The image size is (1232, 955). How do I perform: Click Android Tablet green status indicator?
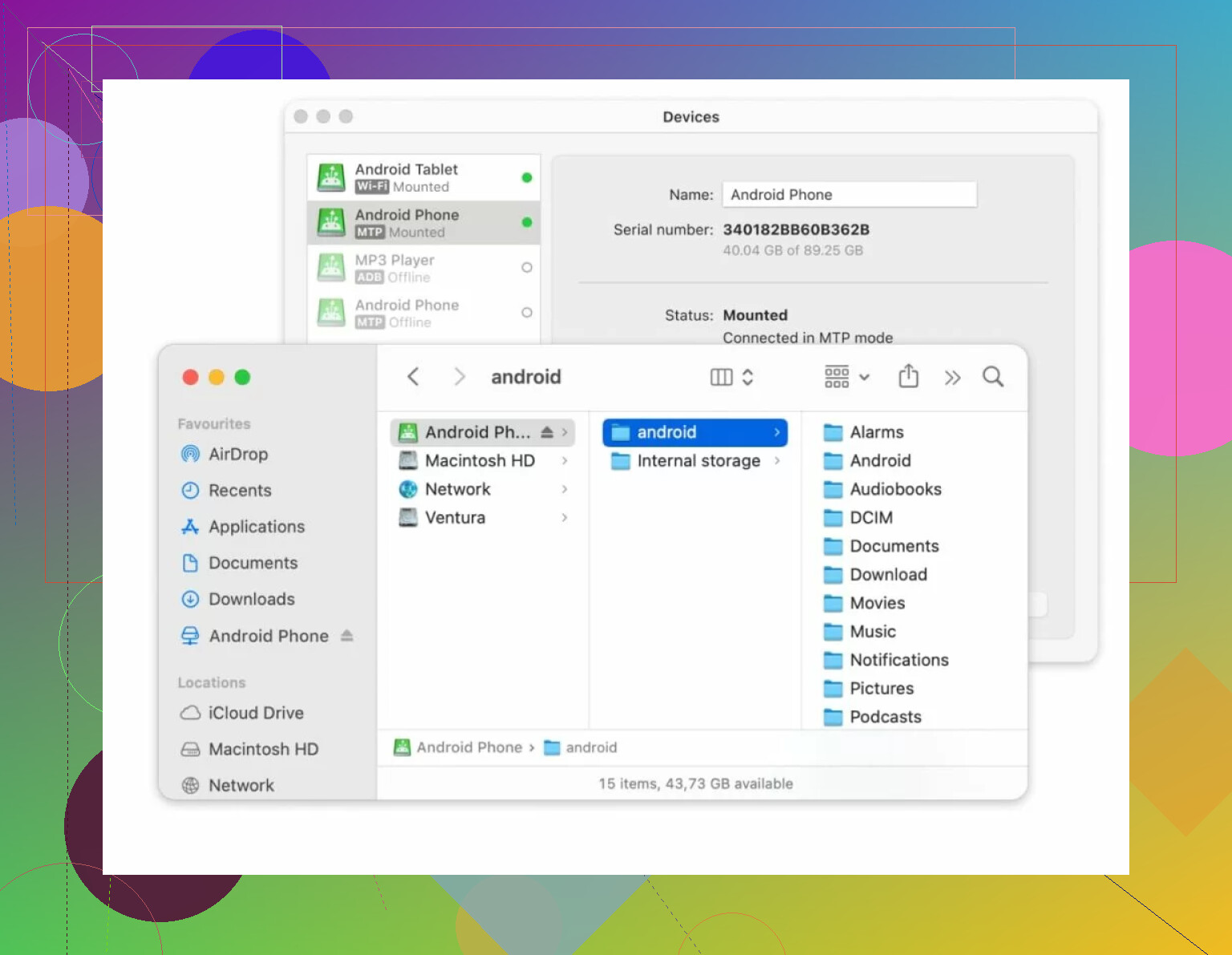point(527,177)
